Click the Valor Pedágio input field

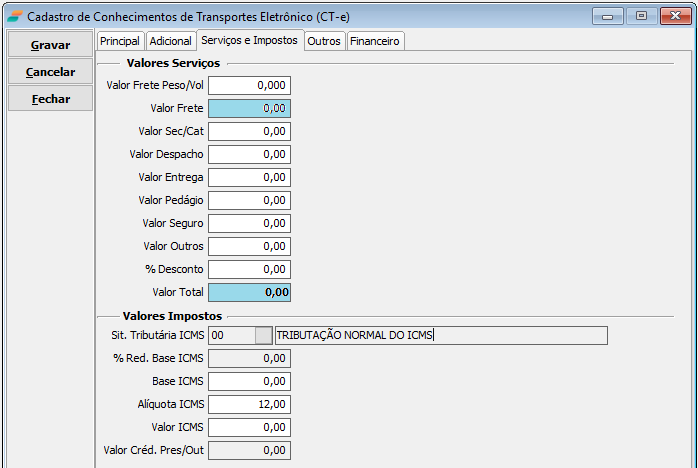tap(249, 200)
